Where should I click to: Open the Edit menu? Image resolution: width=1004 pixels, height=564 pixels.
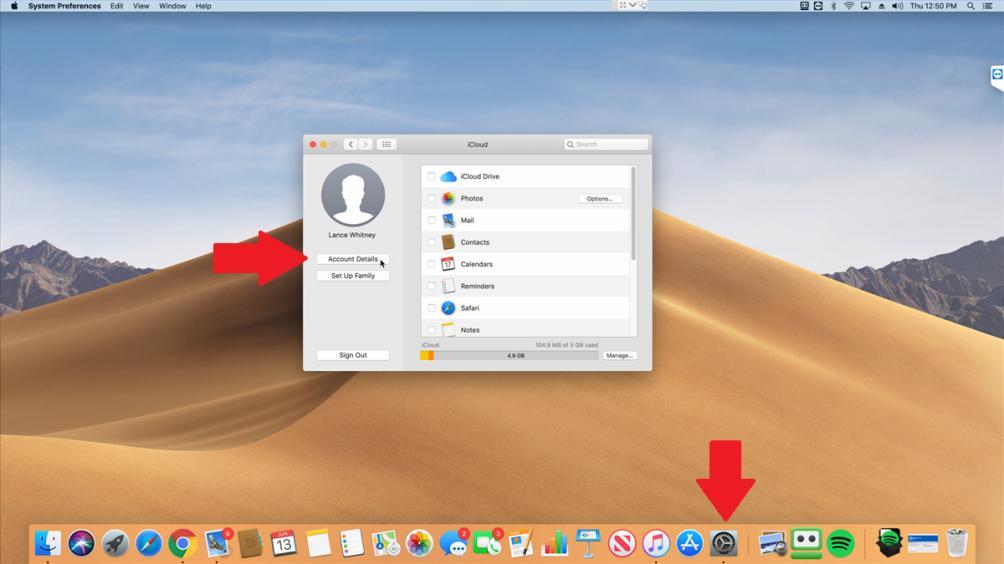117,6
